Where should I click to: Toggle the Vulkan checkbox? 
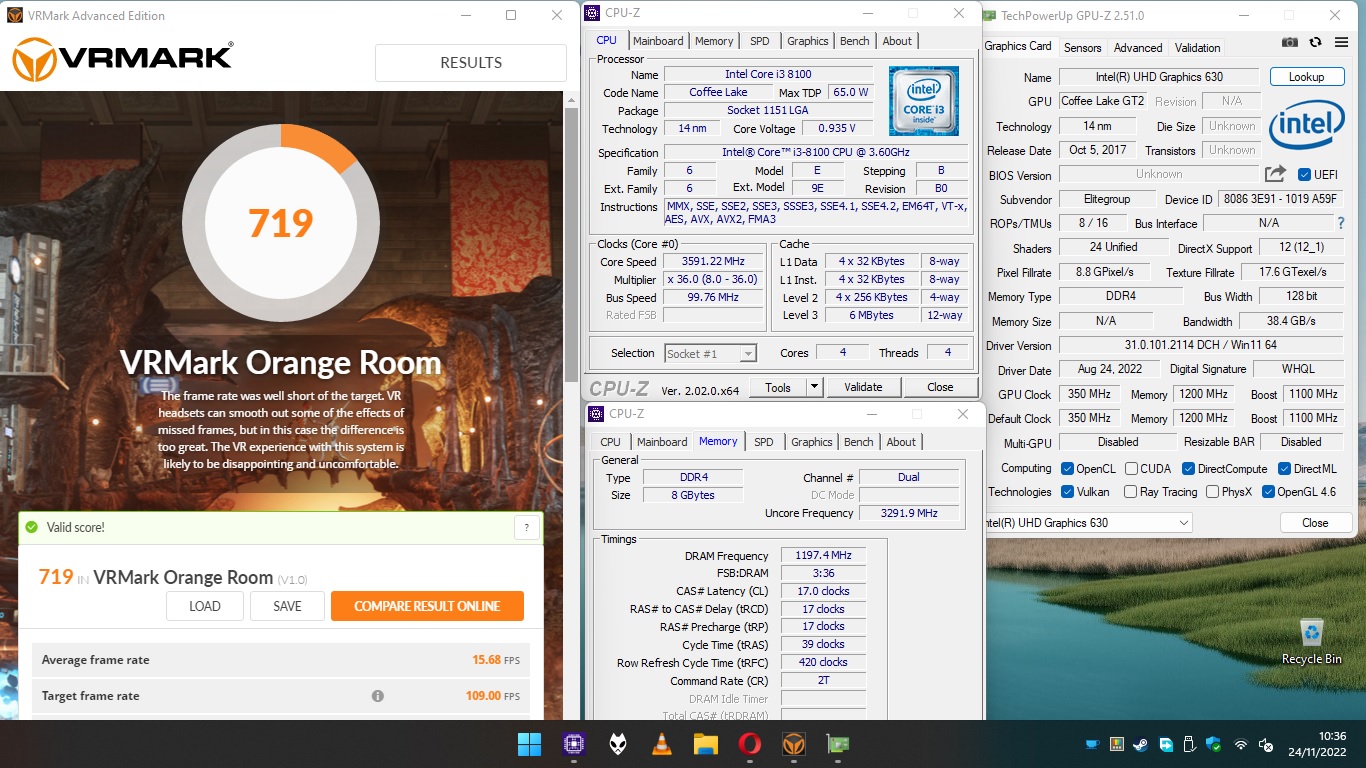click(x=1068, y=492)
